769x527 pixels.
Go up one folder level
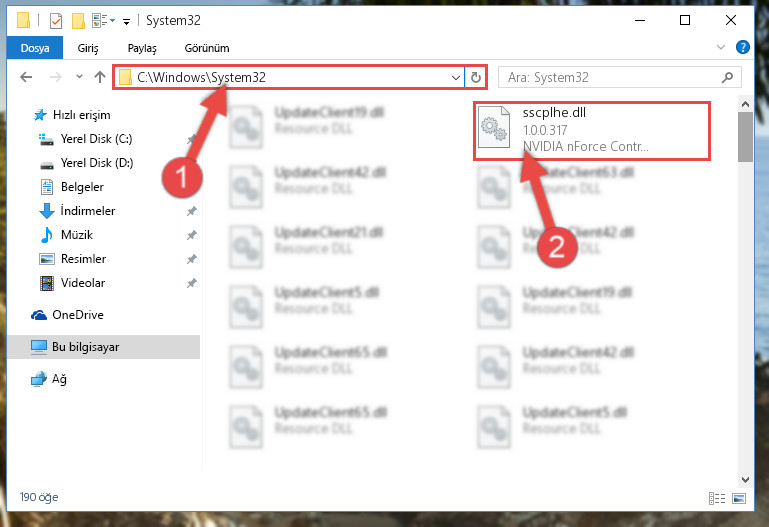click(x=100, y=77)
